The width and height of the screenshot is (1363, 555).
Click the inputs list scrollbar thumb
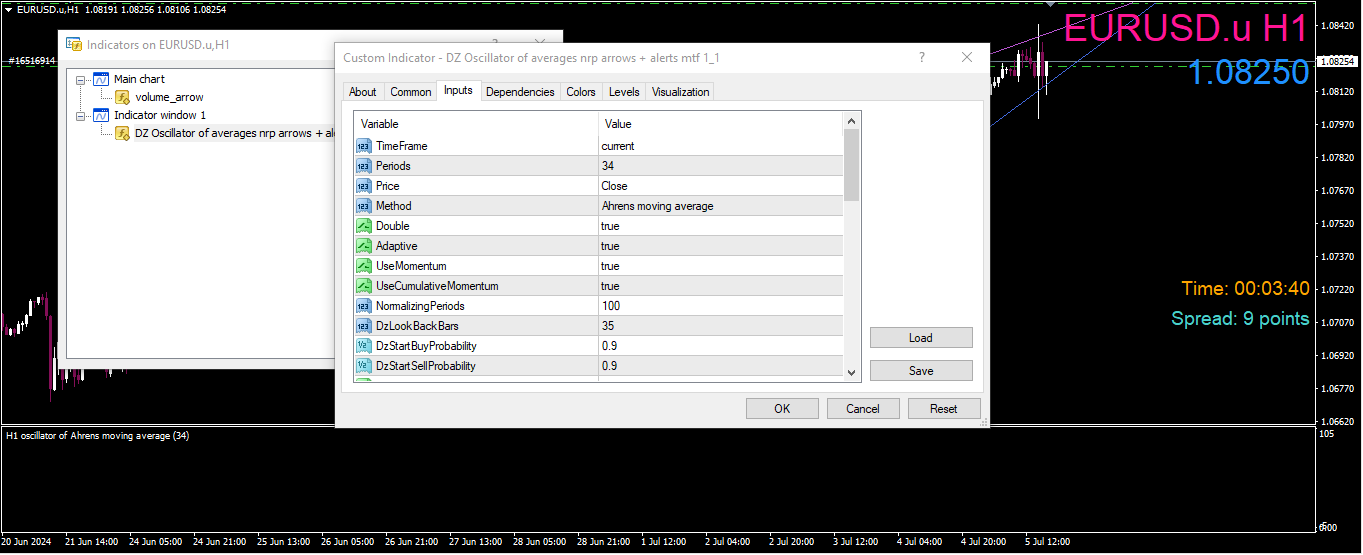click(852, 165)
